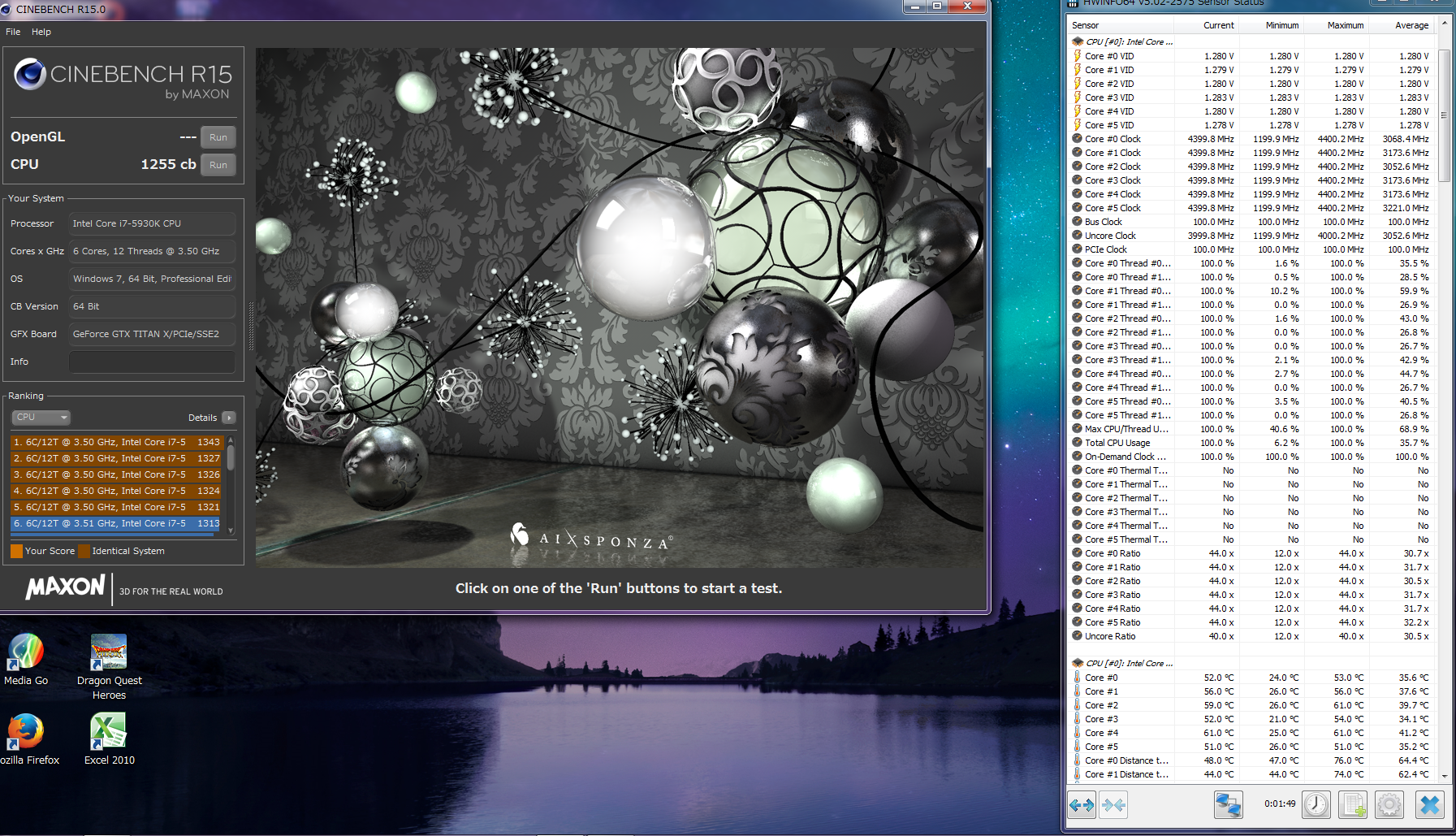Open HWiNFO sensor settings gear icon
This screenshot has width=1456, height=836.
[1389, 805]
